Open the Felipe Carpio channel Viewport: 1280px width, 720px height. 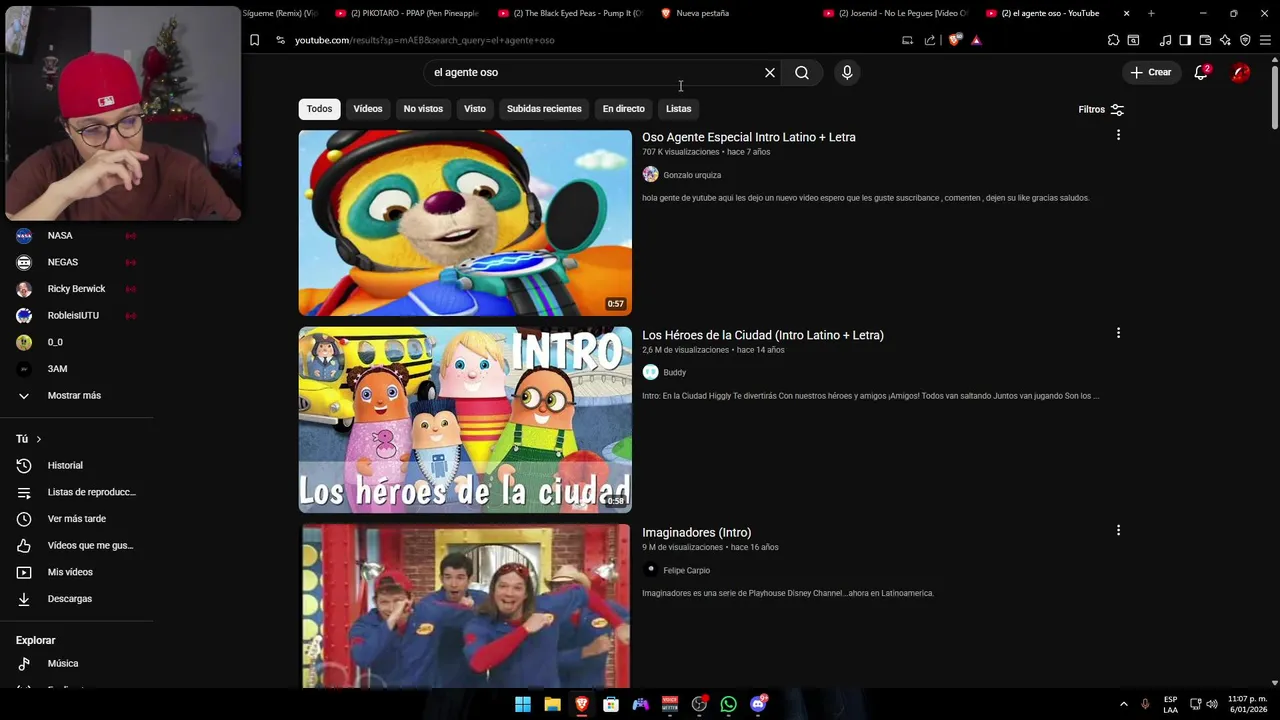point(687,570)
